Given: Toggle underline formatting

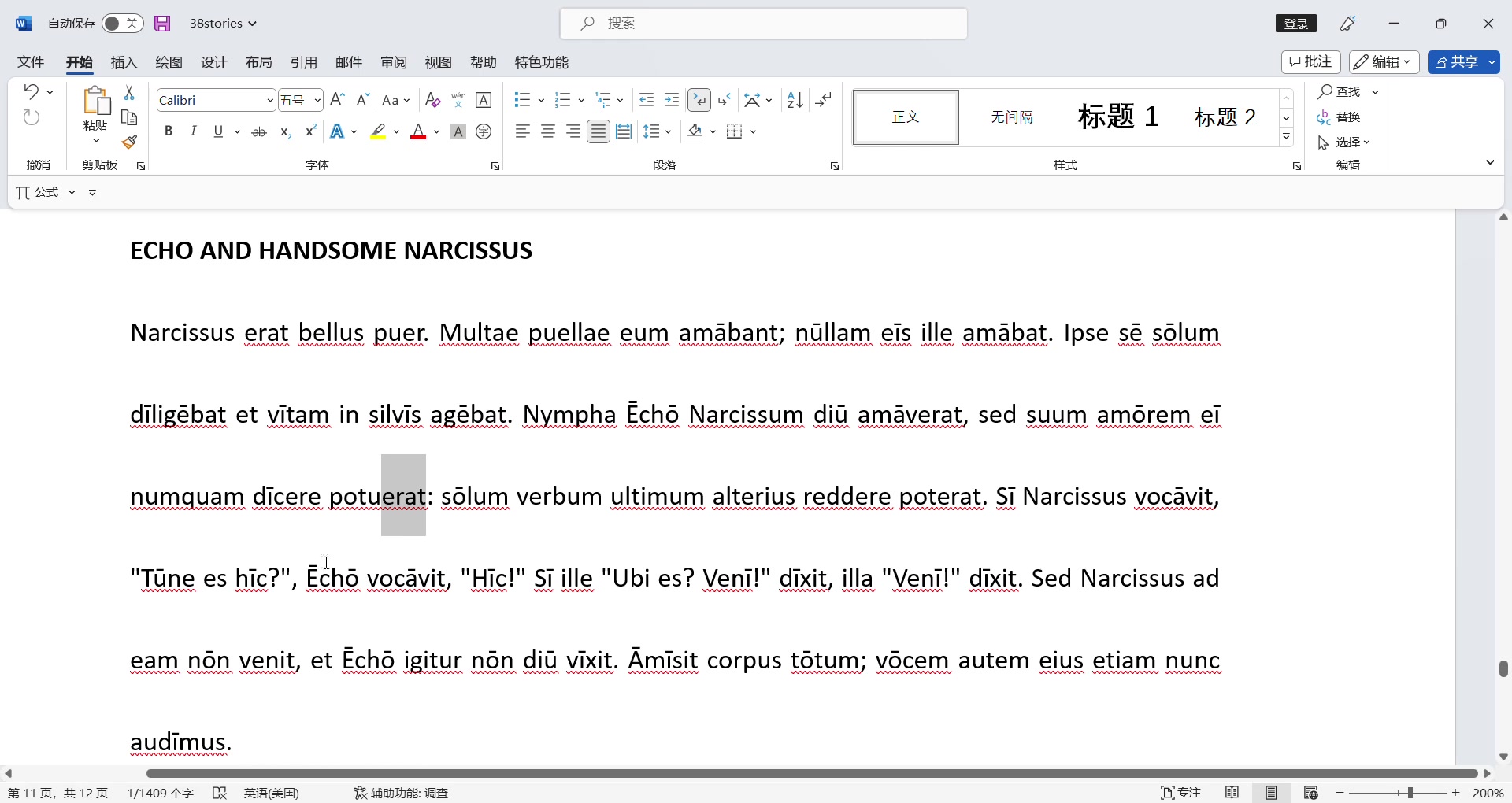Looking at the screenshot, I should coord(219,131).
